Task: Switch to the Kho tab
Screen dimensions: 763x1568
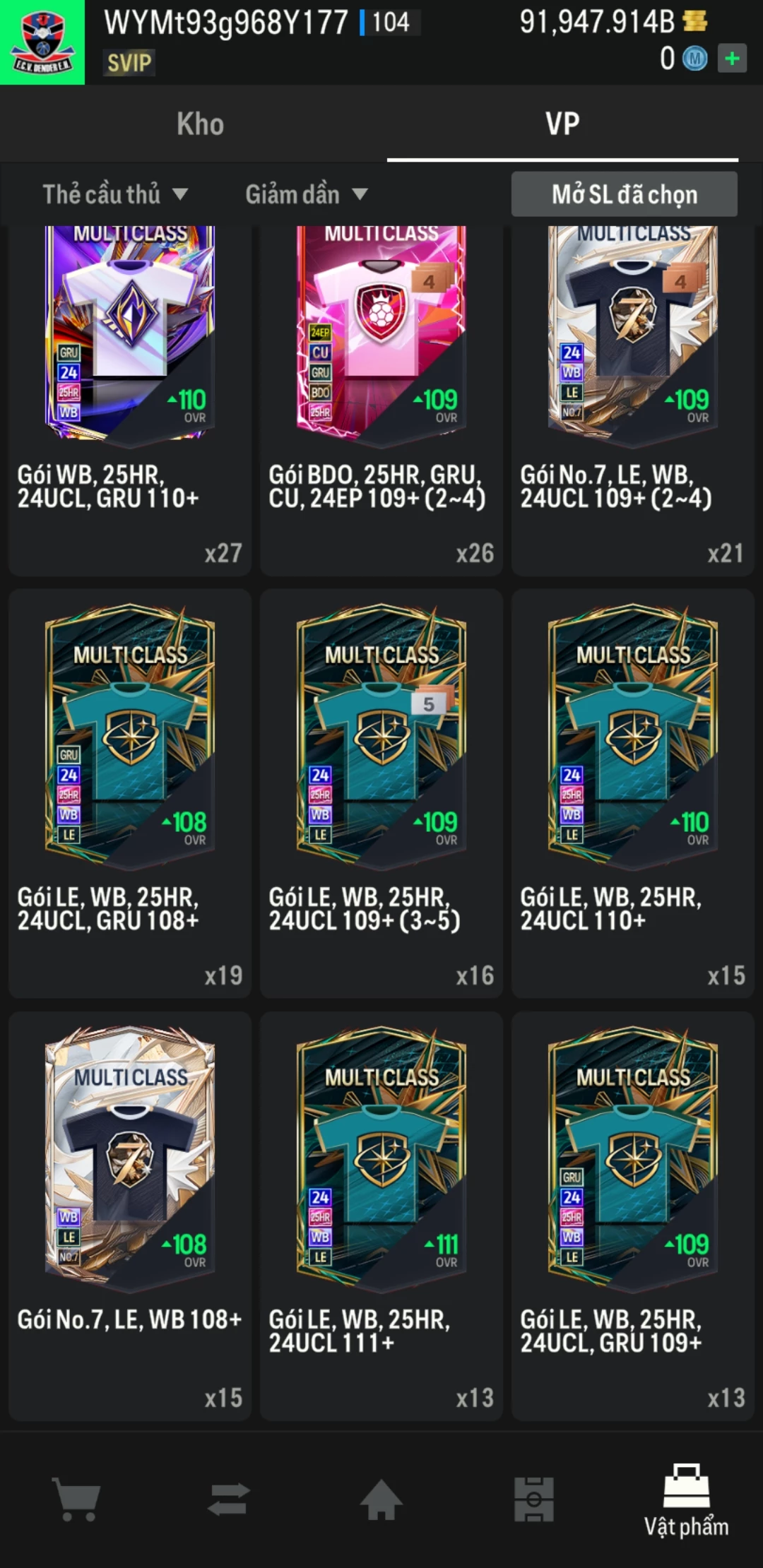Action: (201, 124)
